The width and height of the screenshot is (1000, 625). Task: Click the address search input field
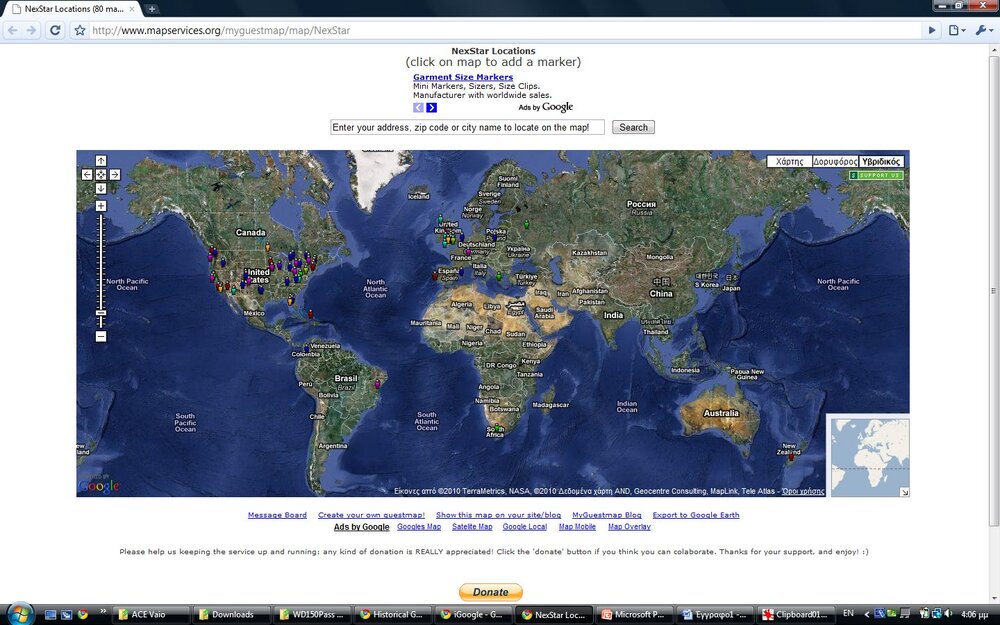466,127
